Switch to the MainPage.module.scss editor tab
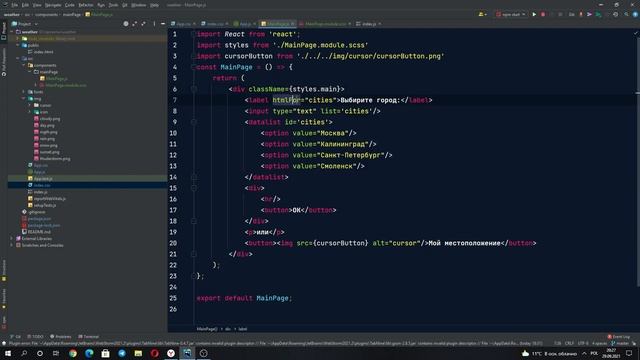 [x=325, y=24]
